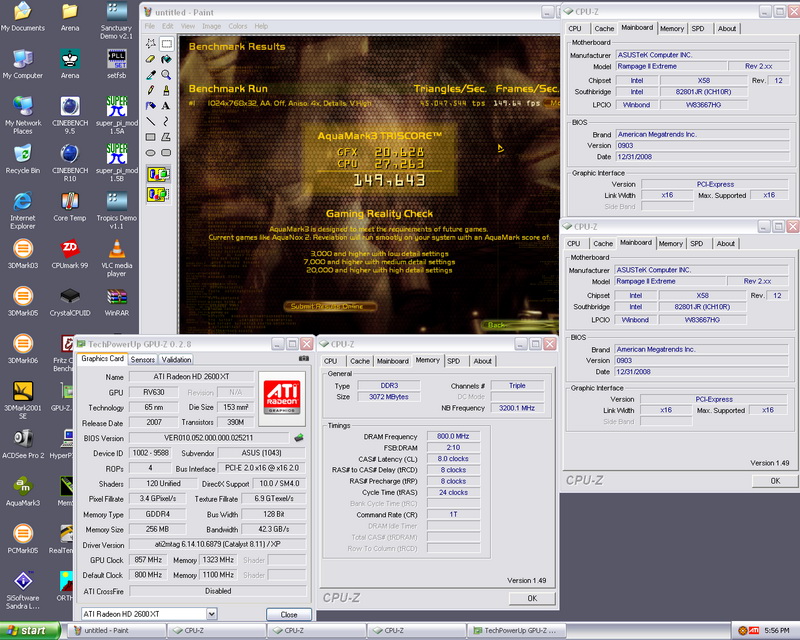The width and height of the screenshot is (800, 640).
Task: Click the DRAM Frequency value 800.0 MHz
Action: tap(453, 436)
